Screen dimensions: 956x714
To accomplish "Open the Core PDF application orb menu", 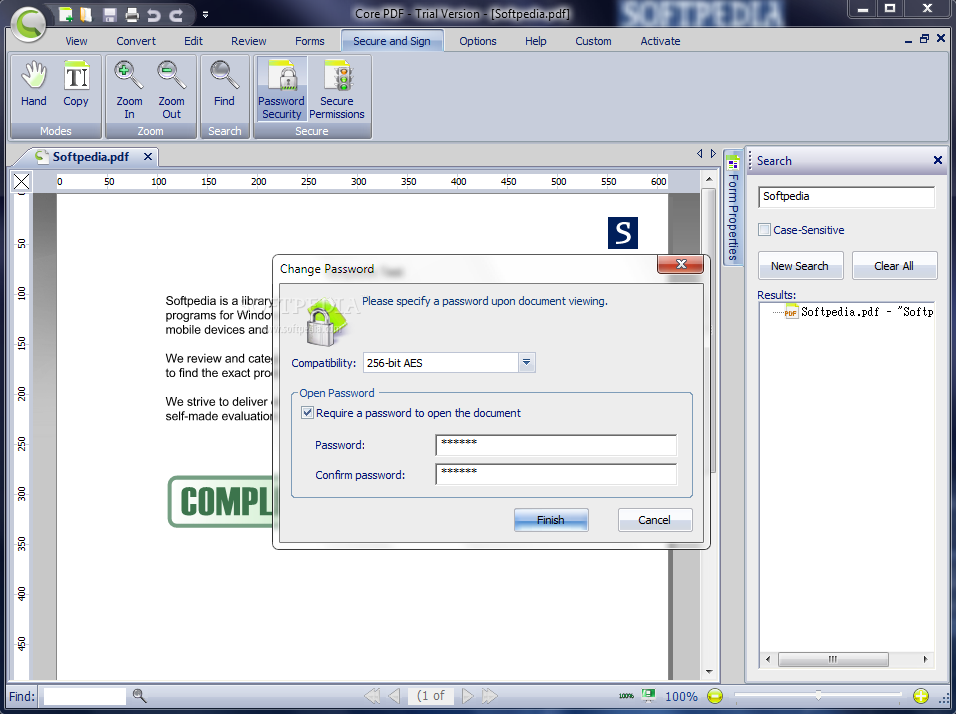I will 27,24.
